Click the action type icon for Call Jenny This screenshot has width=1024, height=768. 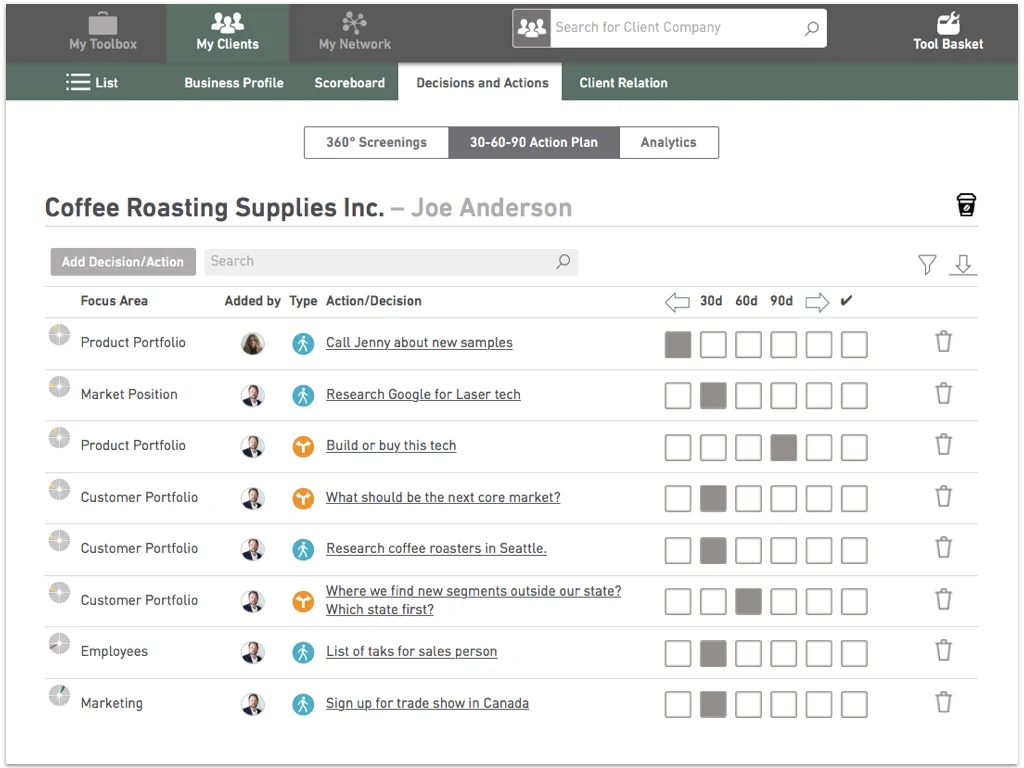(x=303, y=343)
